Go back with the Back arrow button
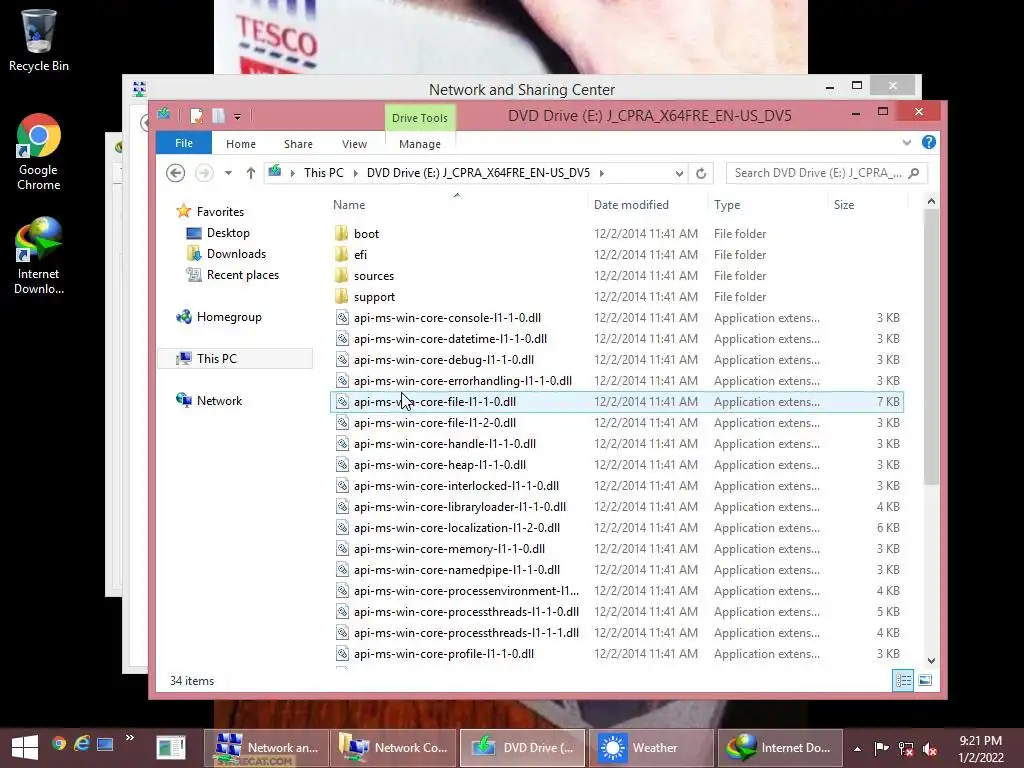The image size is (1024, 768). coord(175,173)
